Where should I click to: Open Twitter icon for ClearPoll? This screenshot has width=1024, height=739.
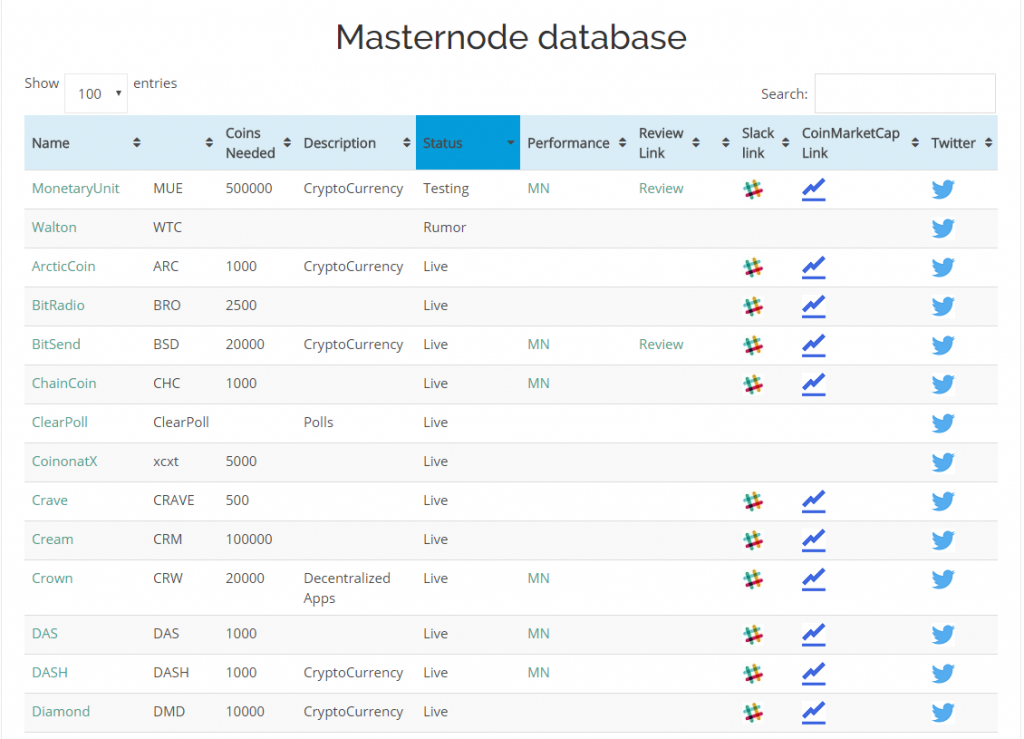(943, 423)
